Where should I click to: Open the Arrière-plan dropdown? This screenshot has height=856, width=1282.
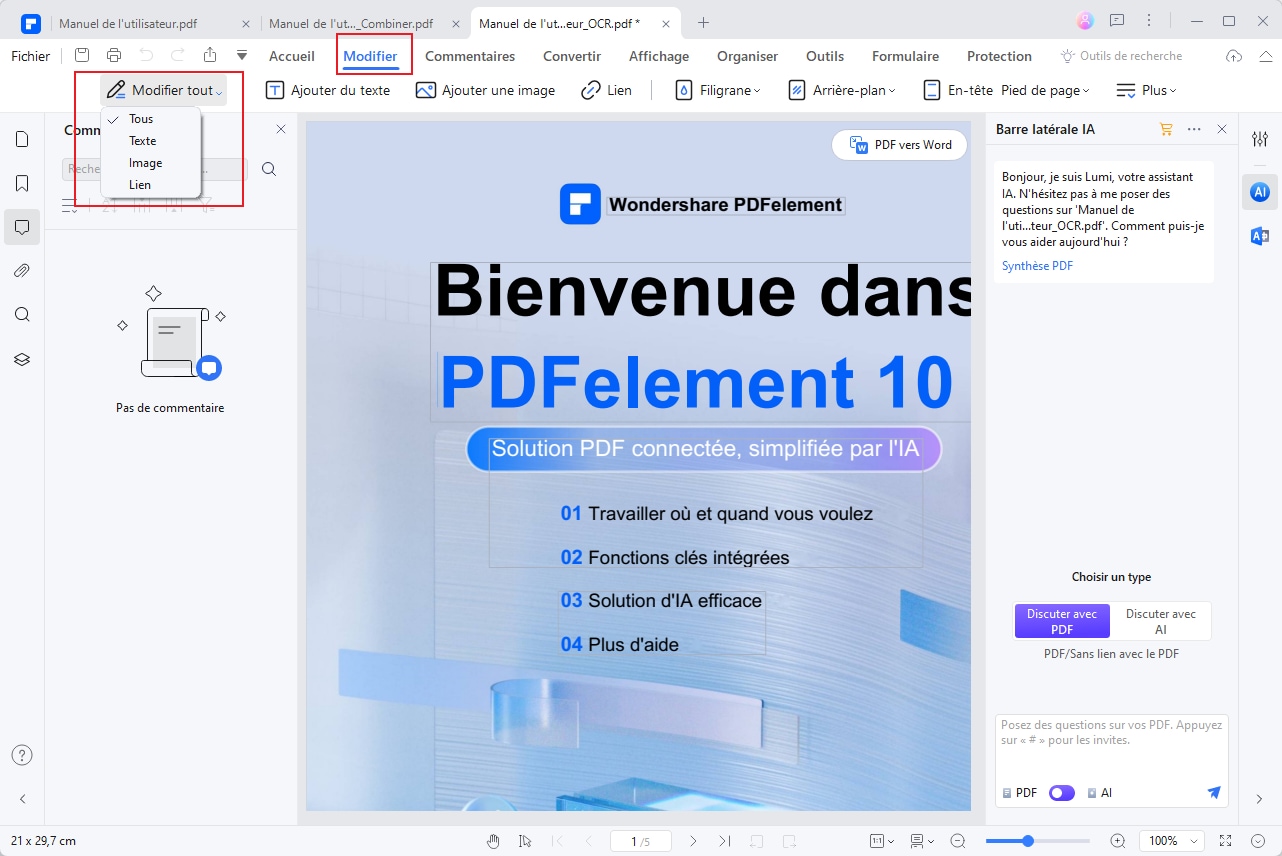841,90
